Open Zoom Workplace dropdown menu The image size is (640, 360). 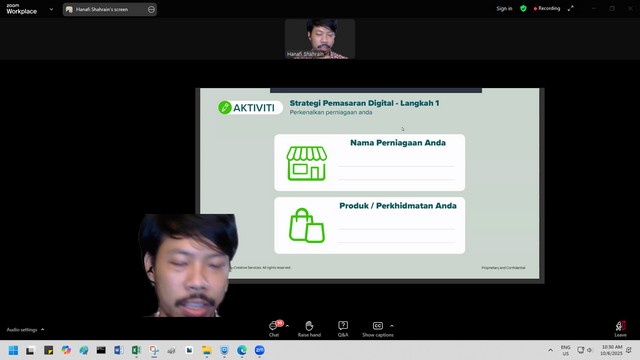click(51, 9)
